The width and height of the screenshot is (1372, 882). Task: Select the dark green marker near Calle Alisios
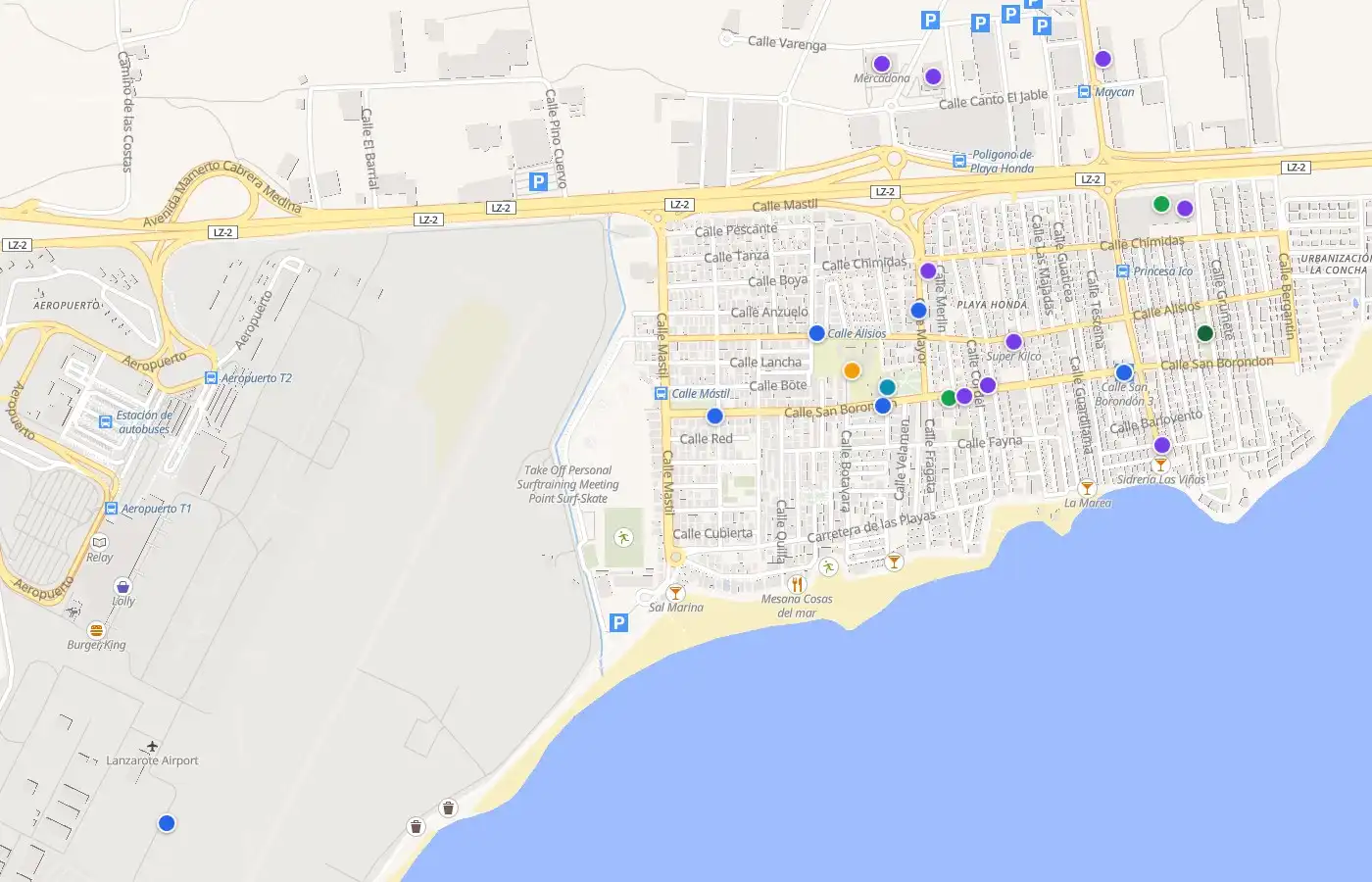pos(1205,333)
